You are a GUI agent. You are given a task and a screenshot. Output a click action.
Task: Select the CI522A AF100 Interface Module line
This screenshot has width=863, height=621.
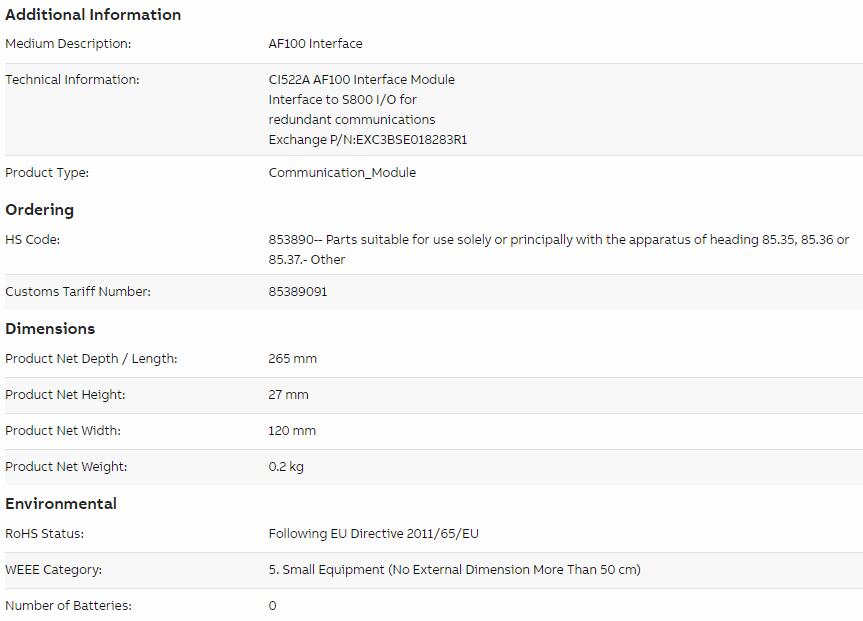point(362,80)
